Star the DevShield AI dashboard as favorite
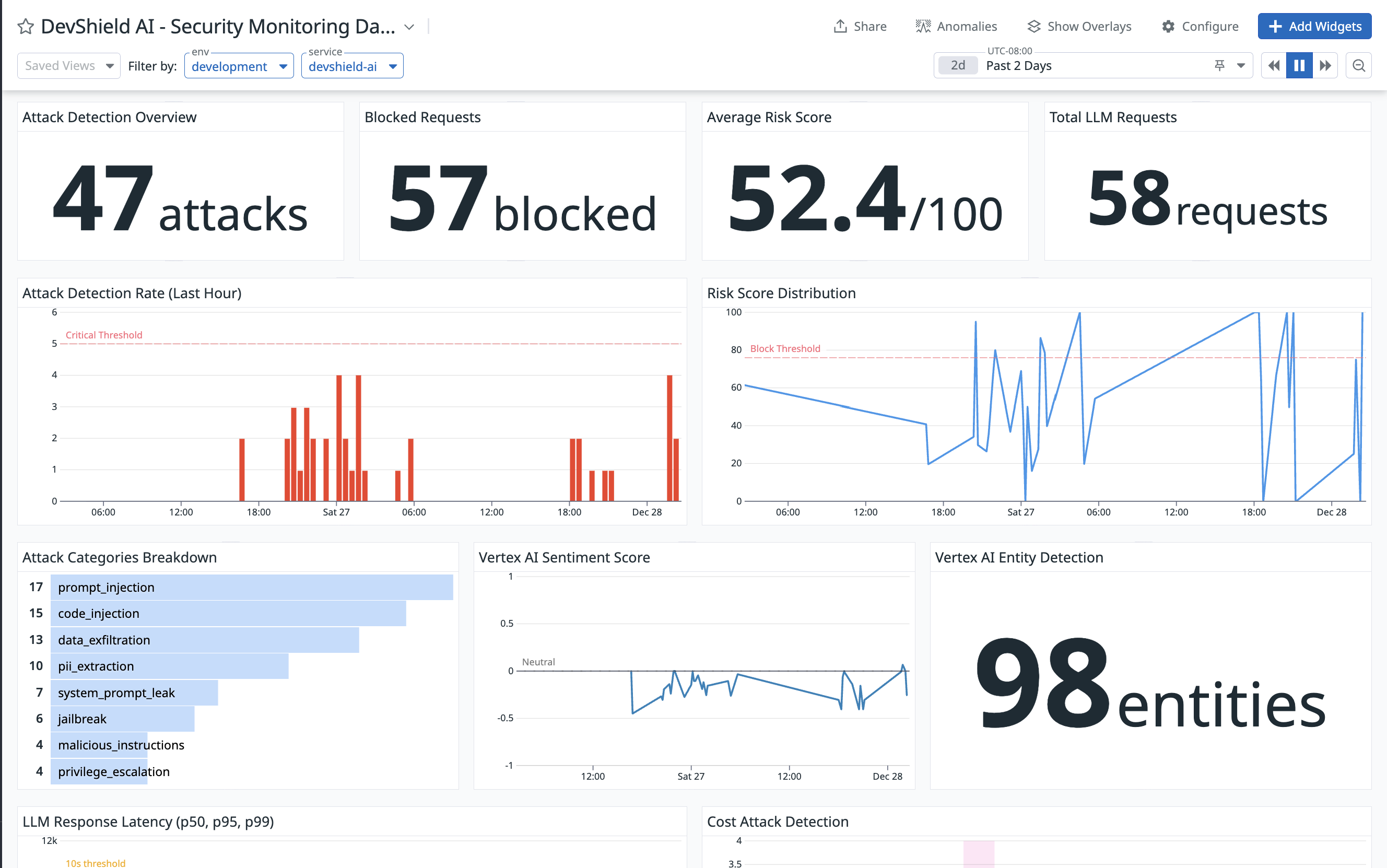This screenshot has width=1387, height=868. 25,27
